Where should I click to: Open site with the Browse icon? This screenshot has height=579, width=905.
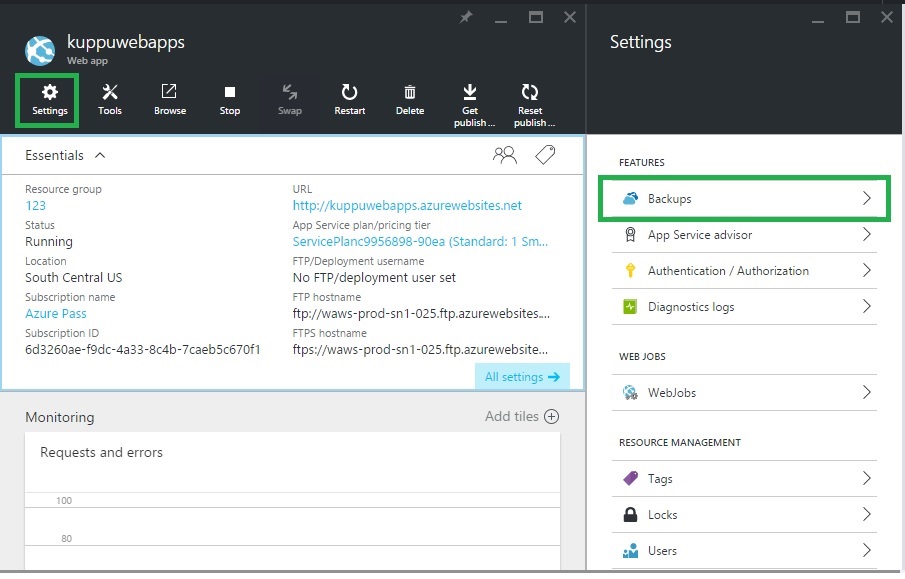point(170,98)
